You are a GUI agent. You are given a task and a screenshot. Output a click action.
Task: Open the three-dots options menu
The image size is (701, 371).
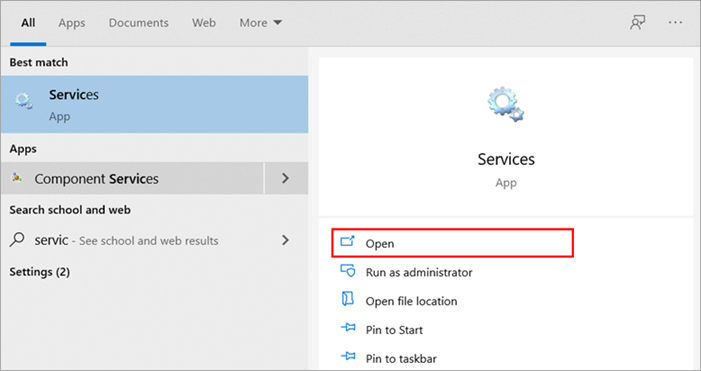pyautogui.click(x=676, y=22)
